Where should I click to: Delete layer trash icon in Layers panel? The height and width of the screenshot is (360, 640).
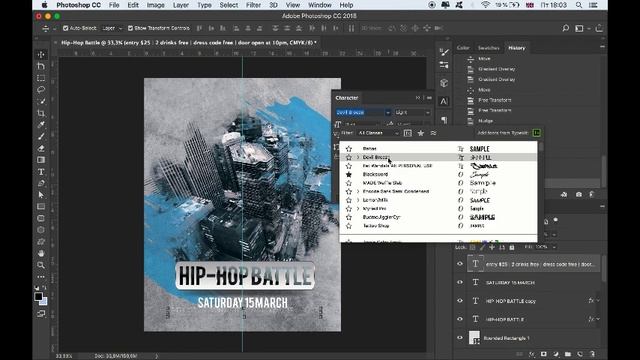click(592, 354)
